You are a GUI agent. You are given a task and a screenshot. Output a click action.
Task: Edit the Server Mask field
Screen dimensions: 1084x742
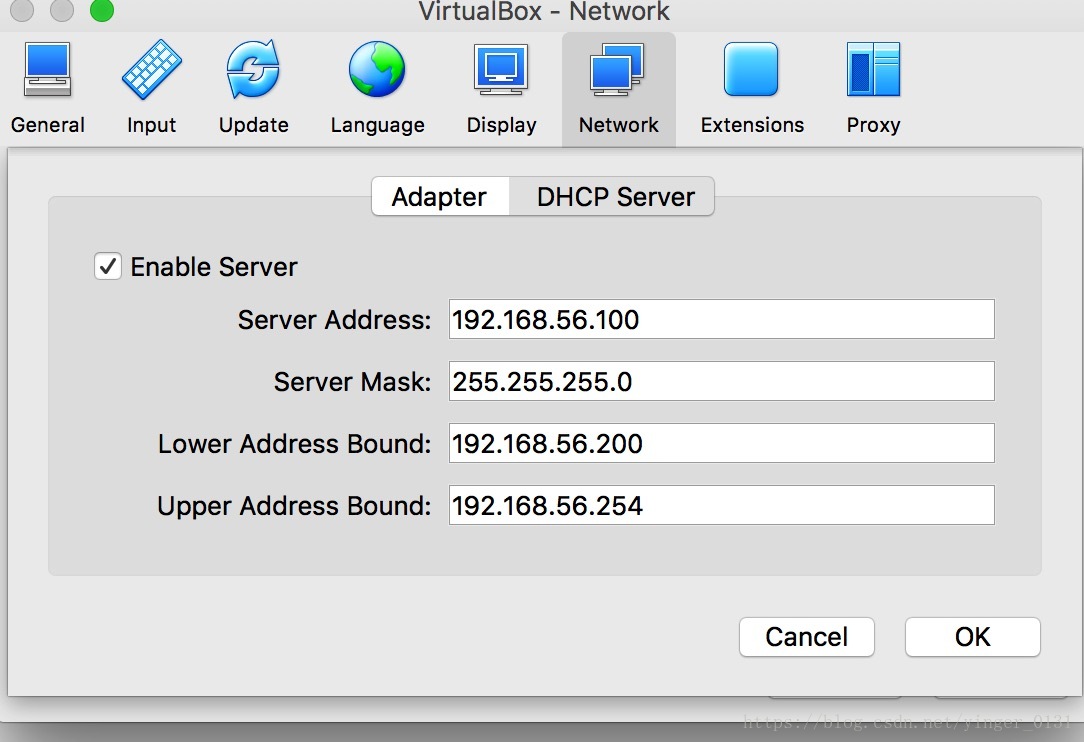click(722, 381)
